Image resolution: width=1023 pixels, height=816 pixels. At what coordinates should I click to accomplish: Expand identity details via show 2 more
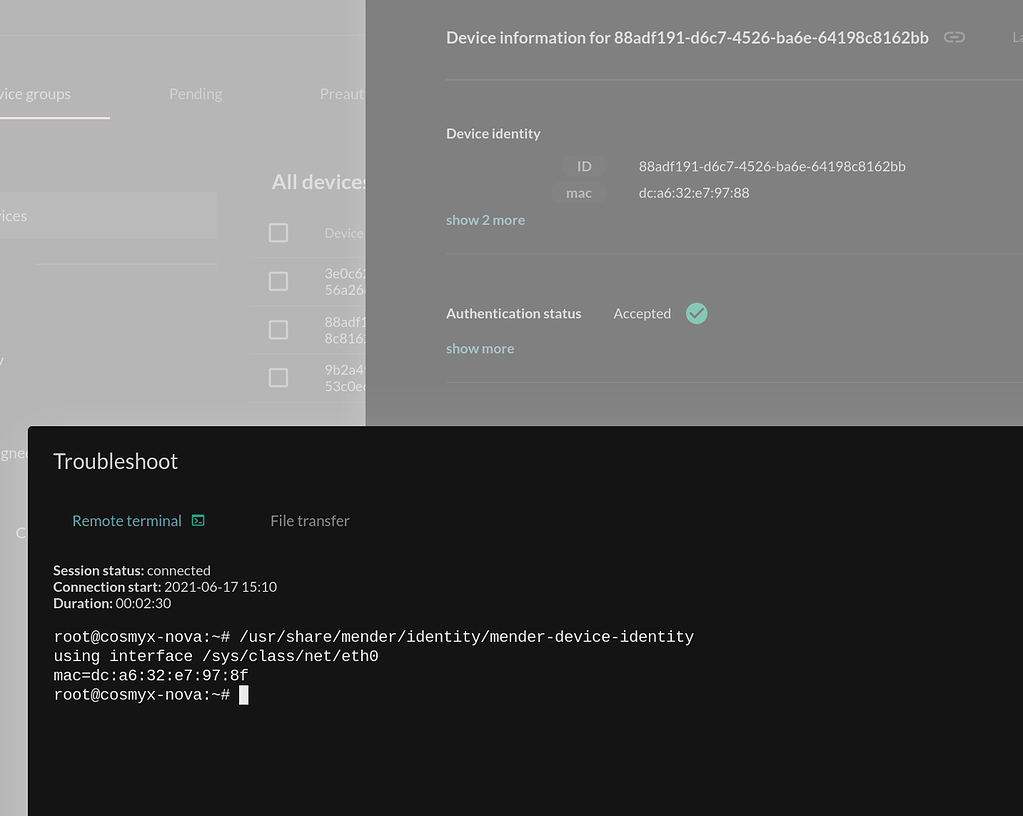[485, 219]
